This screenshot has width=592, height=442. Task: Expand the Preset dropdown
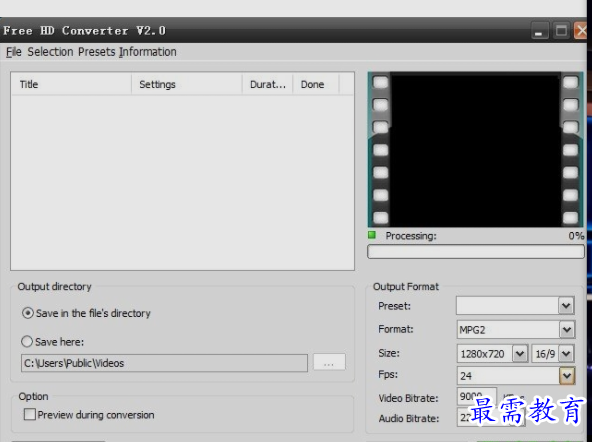point(566,306)
